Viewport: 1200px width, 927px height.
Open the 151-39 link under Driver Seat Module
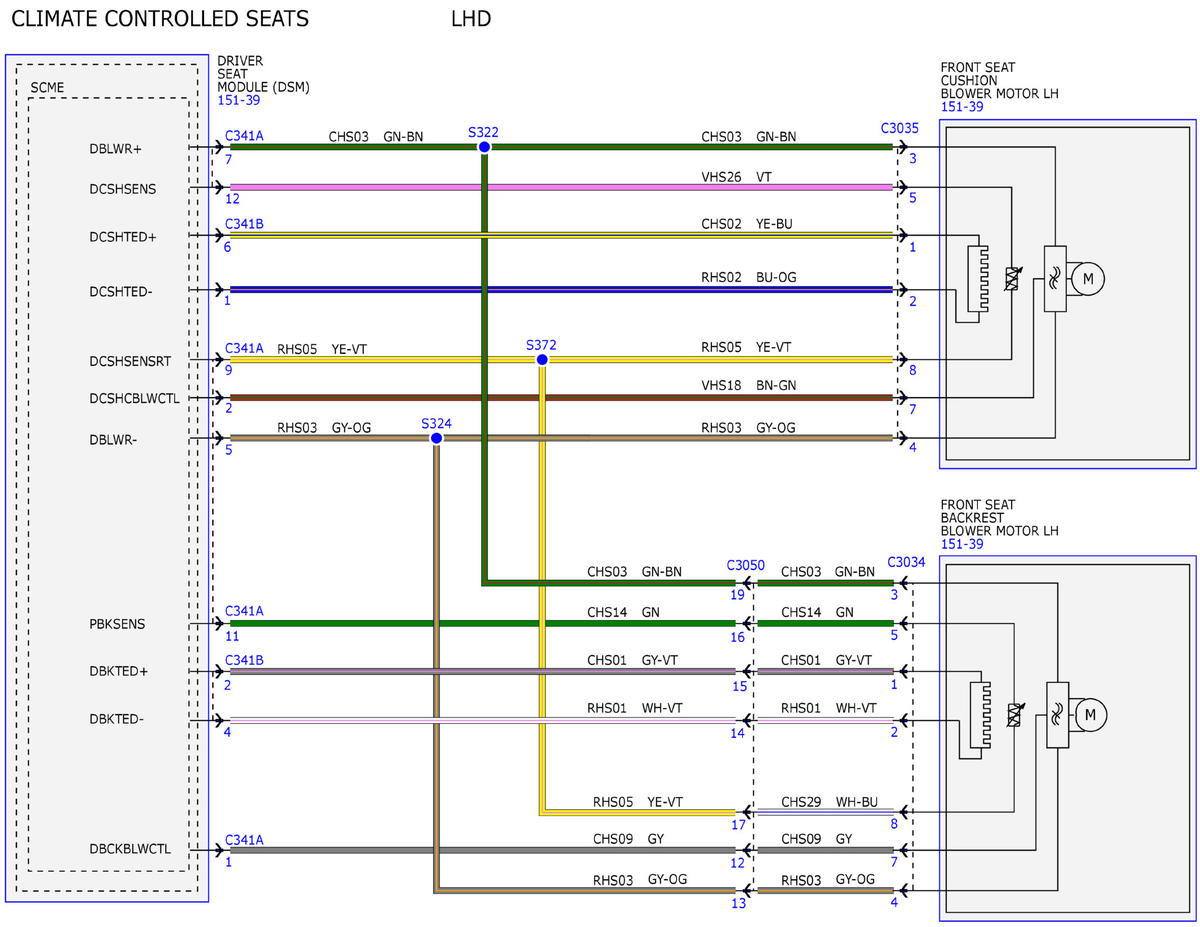click(236, 101)
